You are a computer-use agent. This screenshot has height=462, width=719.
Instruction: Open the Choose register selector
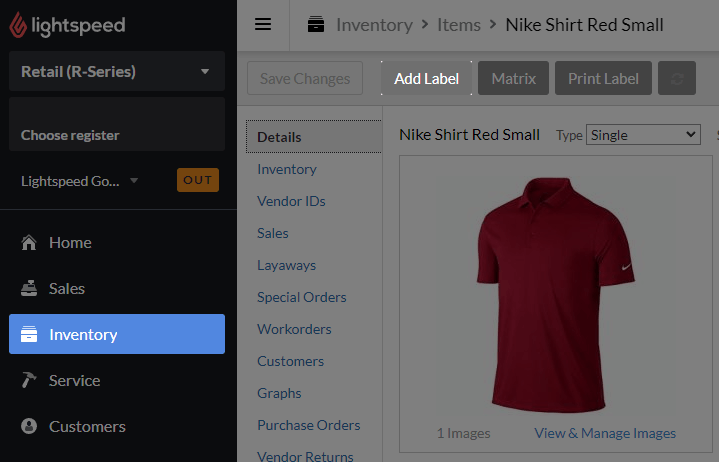(117, 124)
